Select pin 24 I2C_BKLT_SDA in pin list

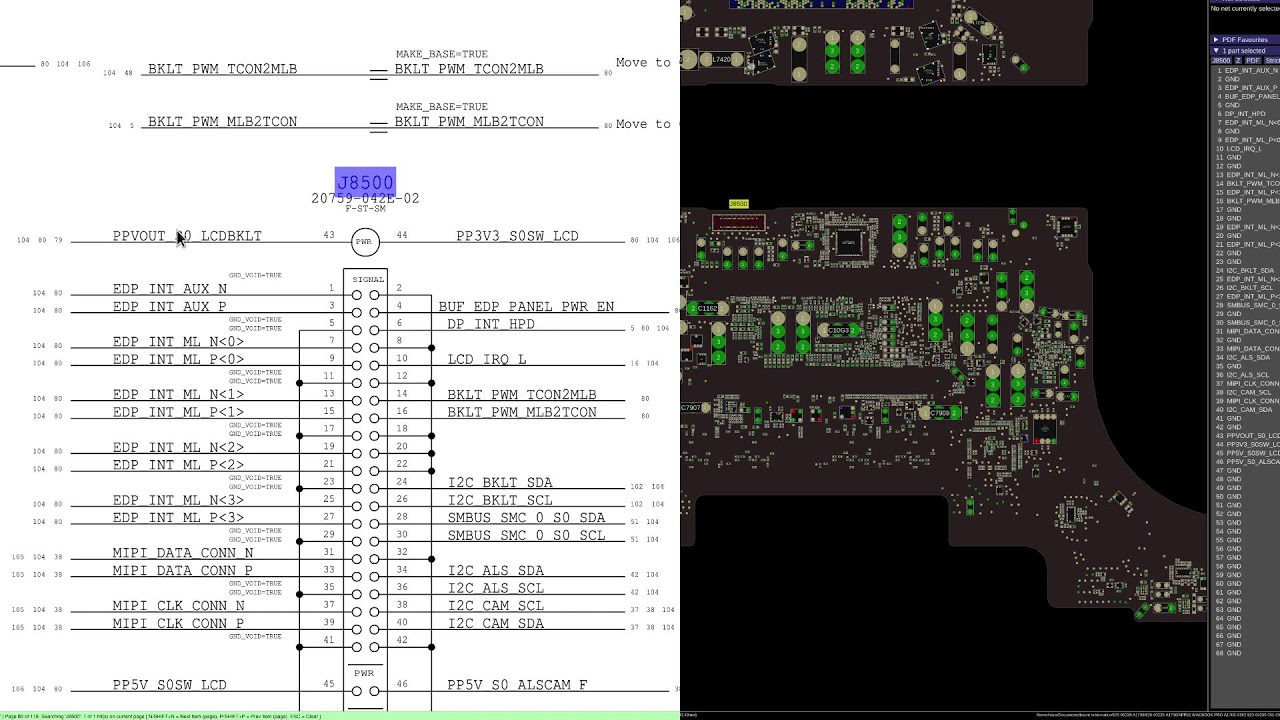tap(1246, 270)
